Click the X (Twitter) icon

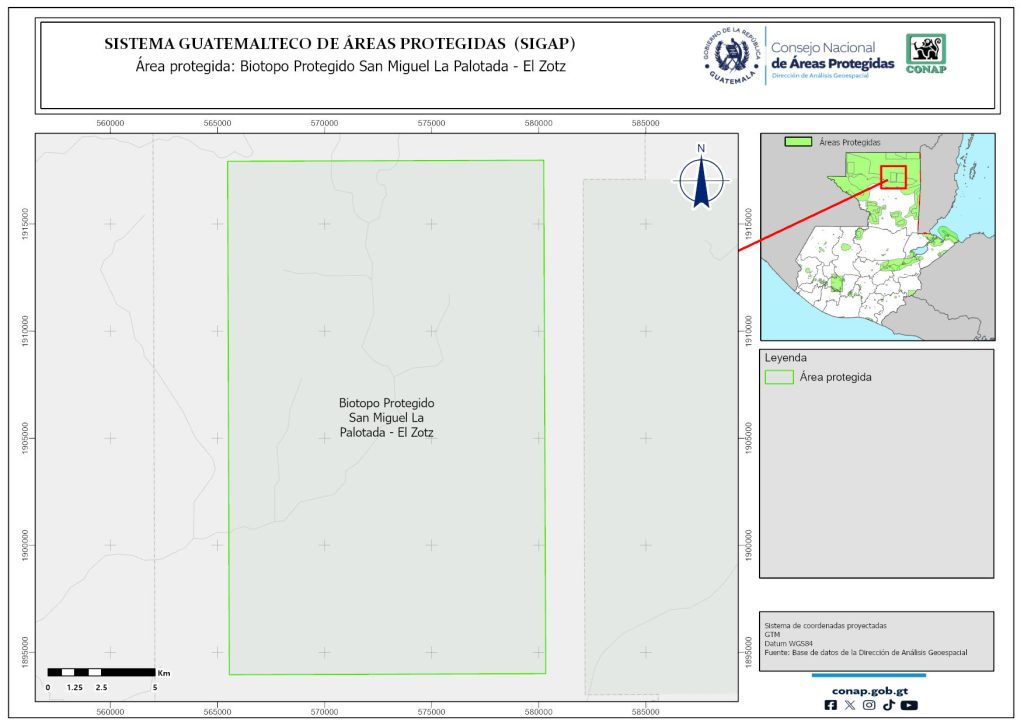click(x=850, y=705)
